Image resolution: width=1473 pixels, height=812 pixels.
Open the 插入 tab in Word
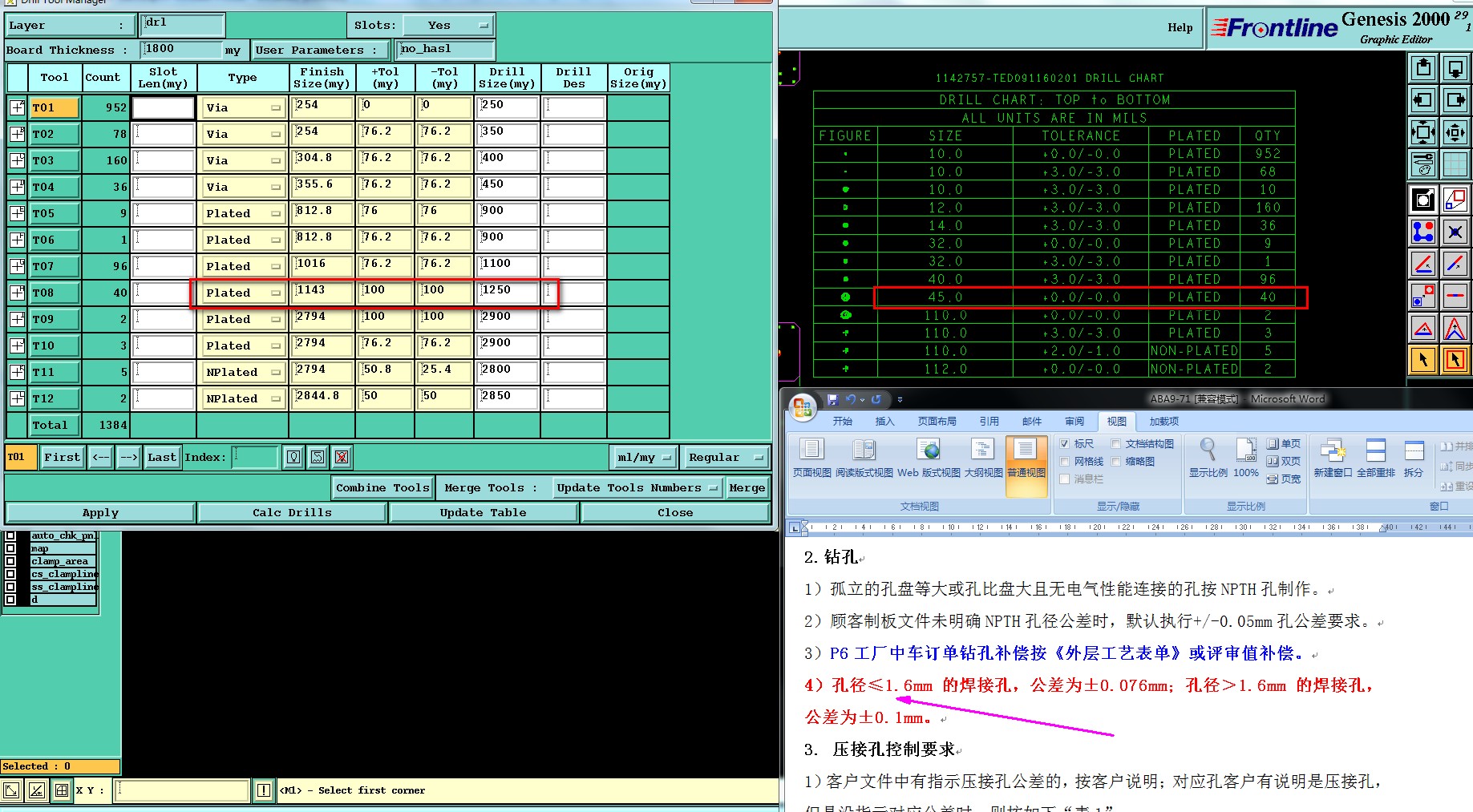884,422
